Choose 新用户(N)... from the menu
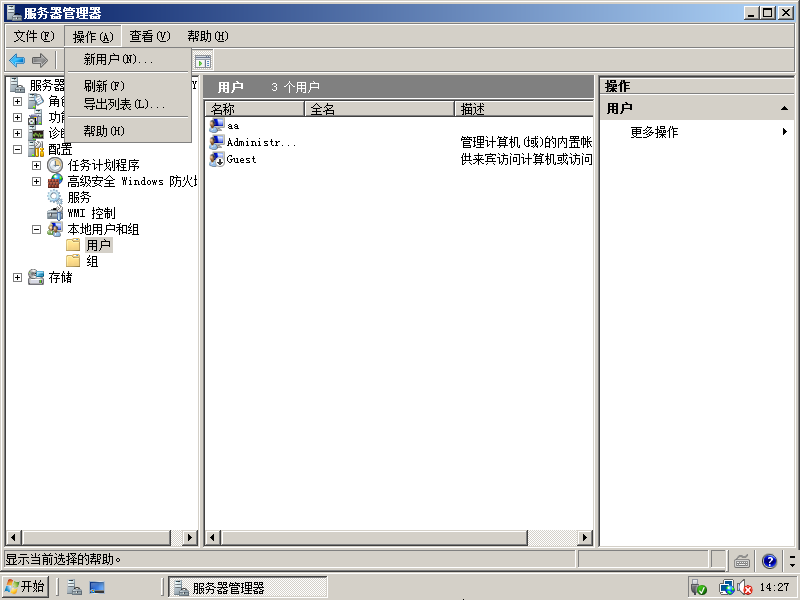The image size is (800, 600). (128, 60)
